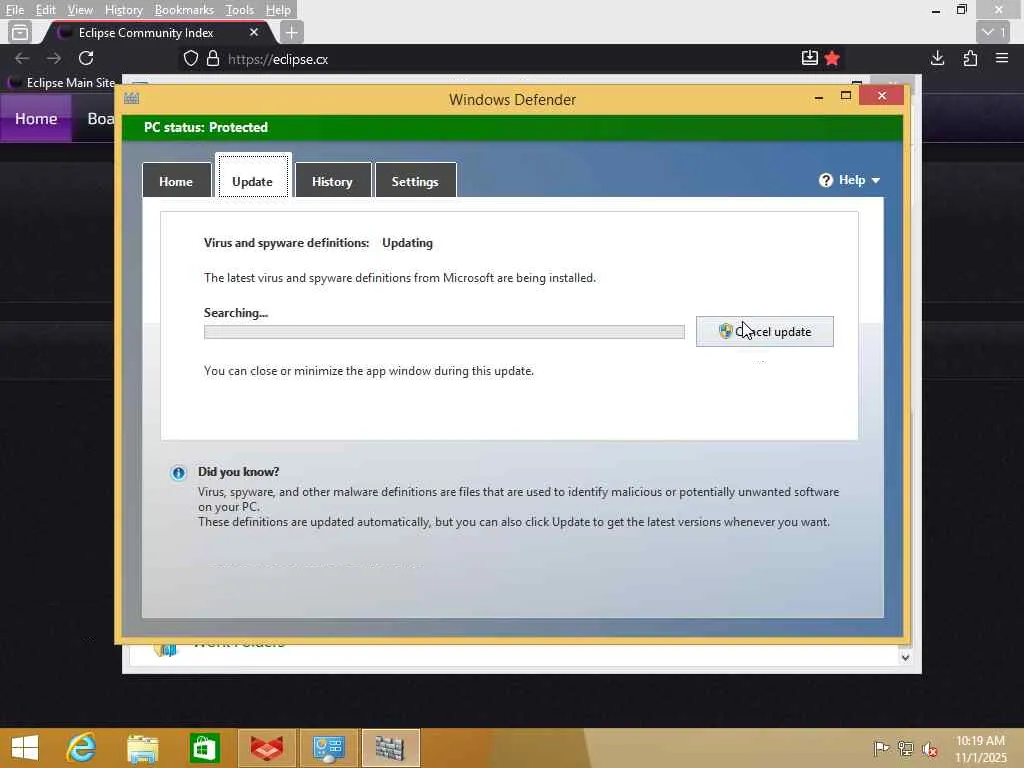Switch to the Windows Defender taskbar icon
The height and width of the screenshot is (768, 1024).
pyautogui.click(x=390, y=748)
